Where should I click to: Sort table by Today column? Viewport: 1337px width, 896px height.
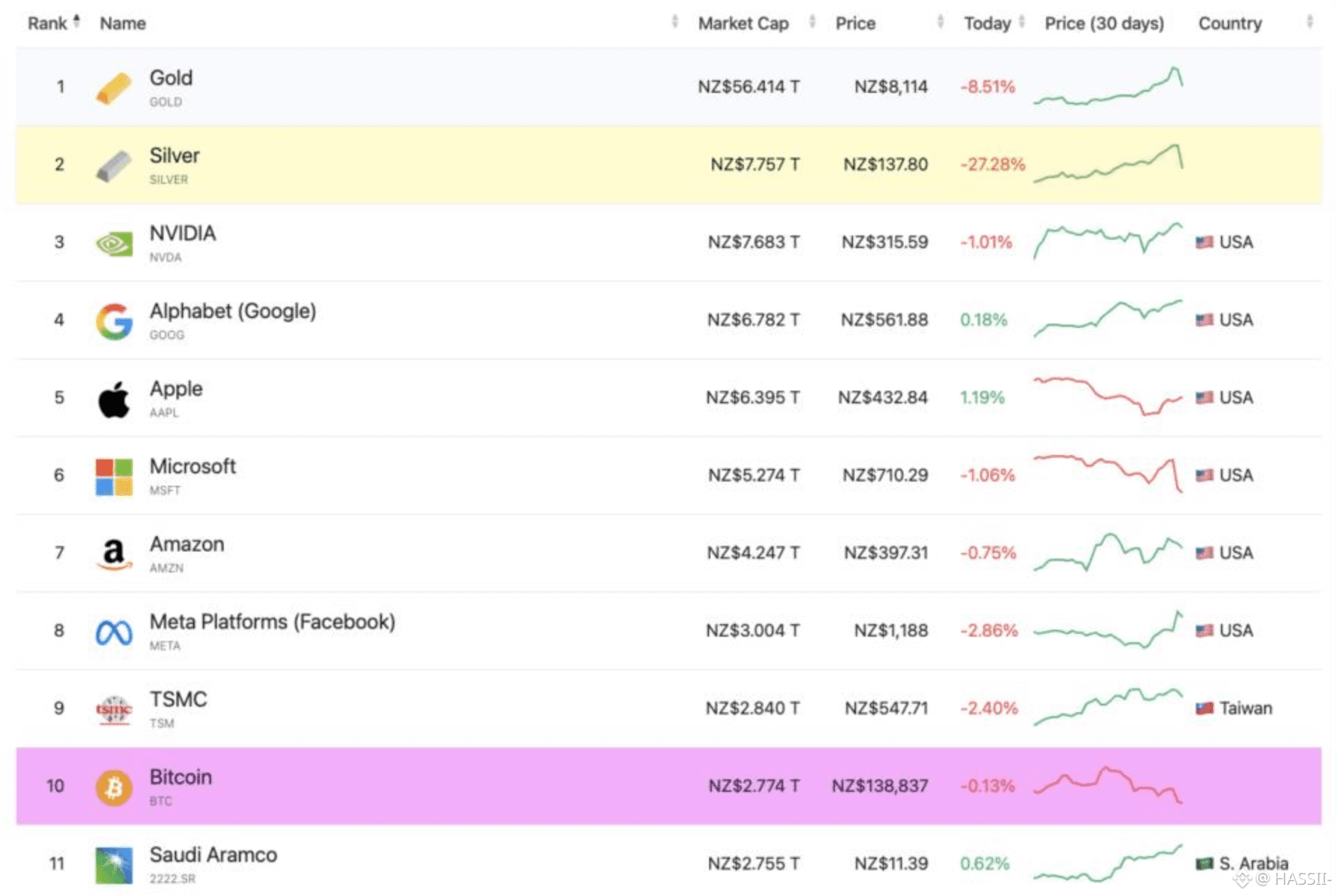987,23
